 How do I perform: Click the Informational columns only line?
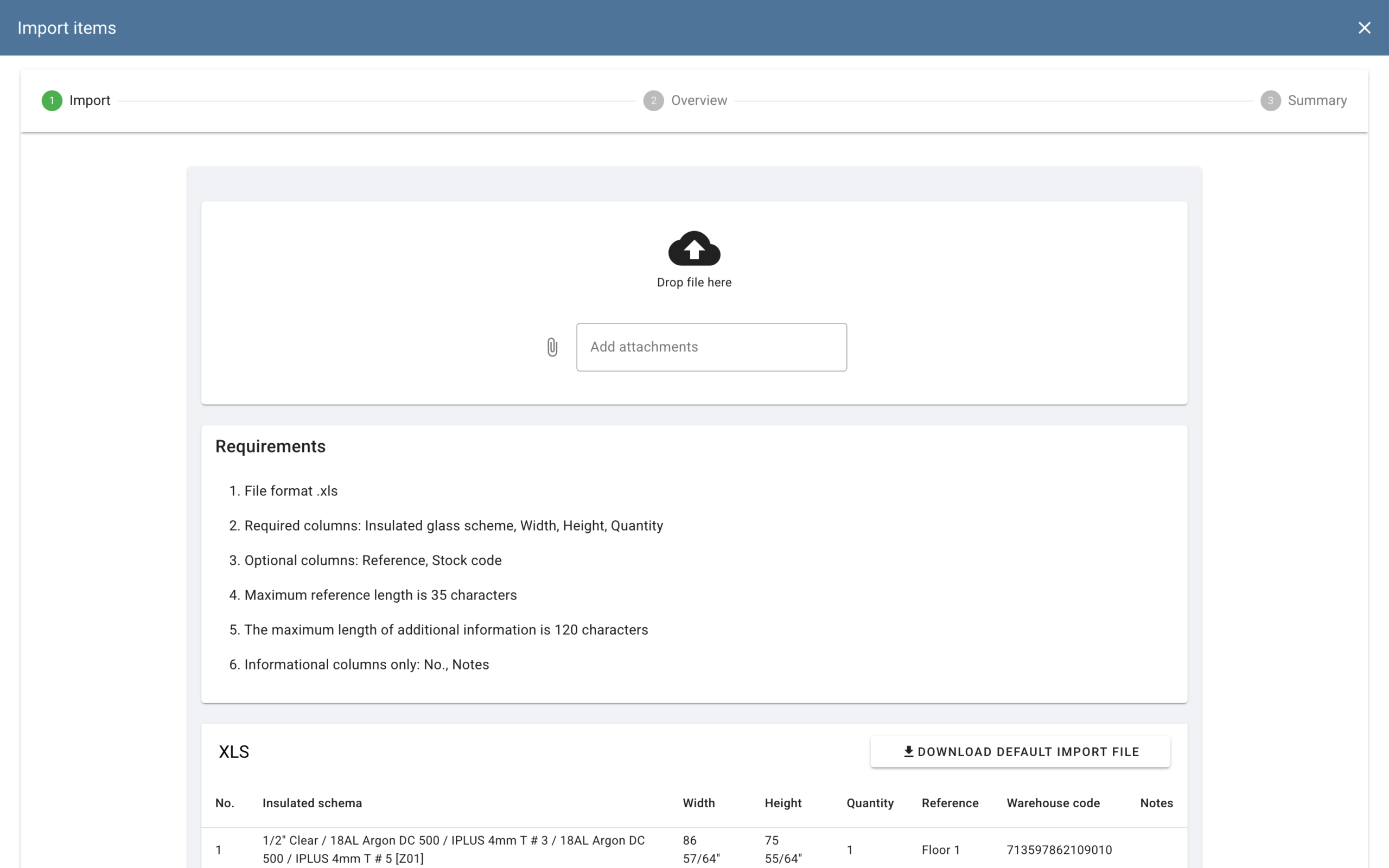pos(366,665)
